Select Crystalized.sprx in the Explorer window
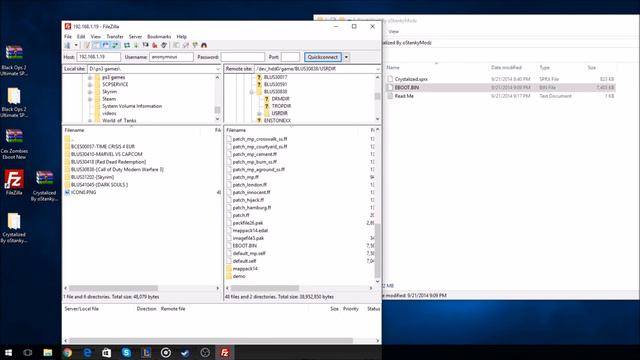The height and width of the screenshot is (360, 640). pyautogui.click(x=411, y=79)
